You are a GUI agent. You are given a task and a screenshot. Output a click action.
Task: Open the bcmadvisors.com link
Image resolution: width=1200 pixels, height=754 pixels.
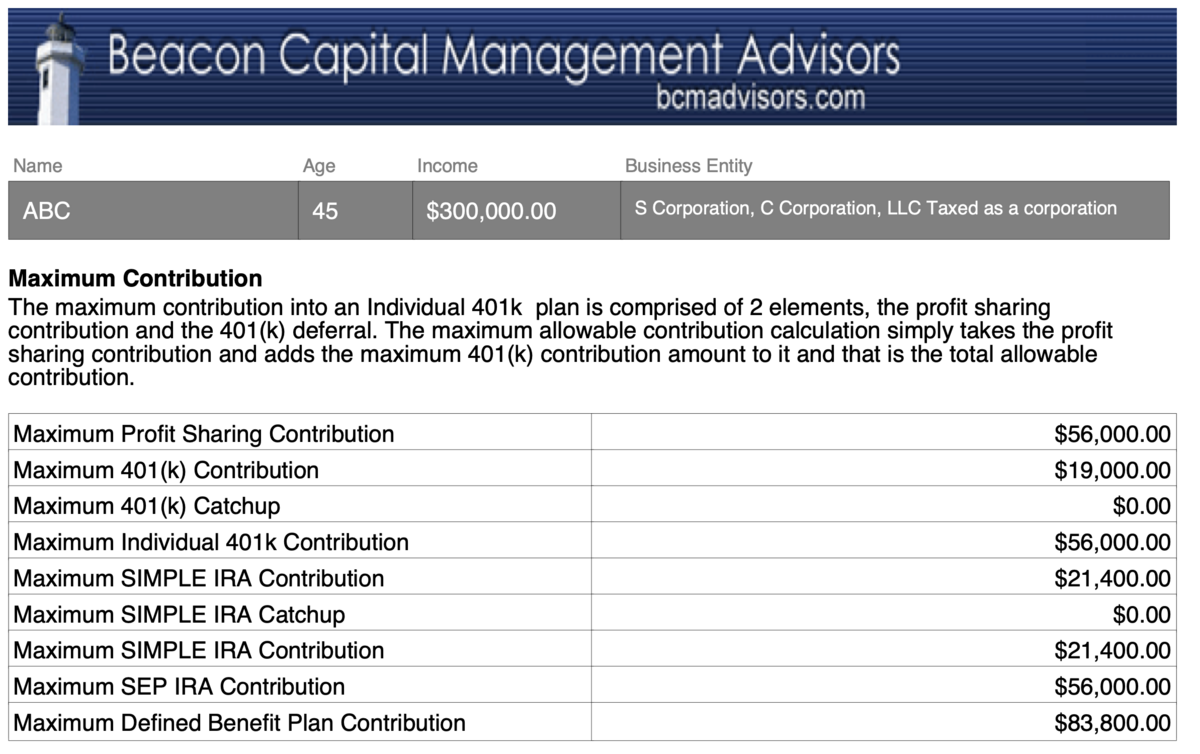click(x=760, y=97)
